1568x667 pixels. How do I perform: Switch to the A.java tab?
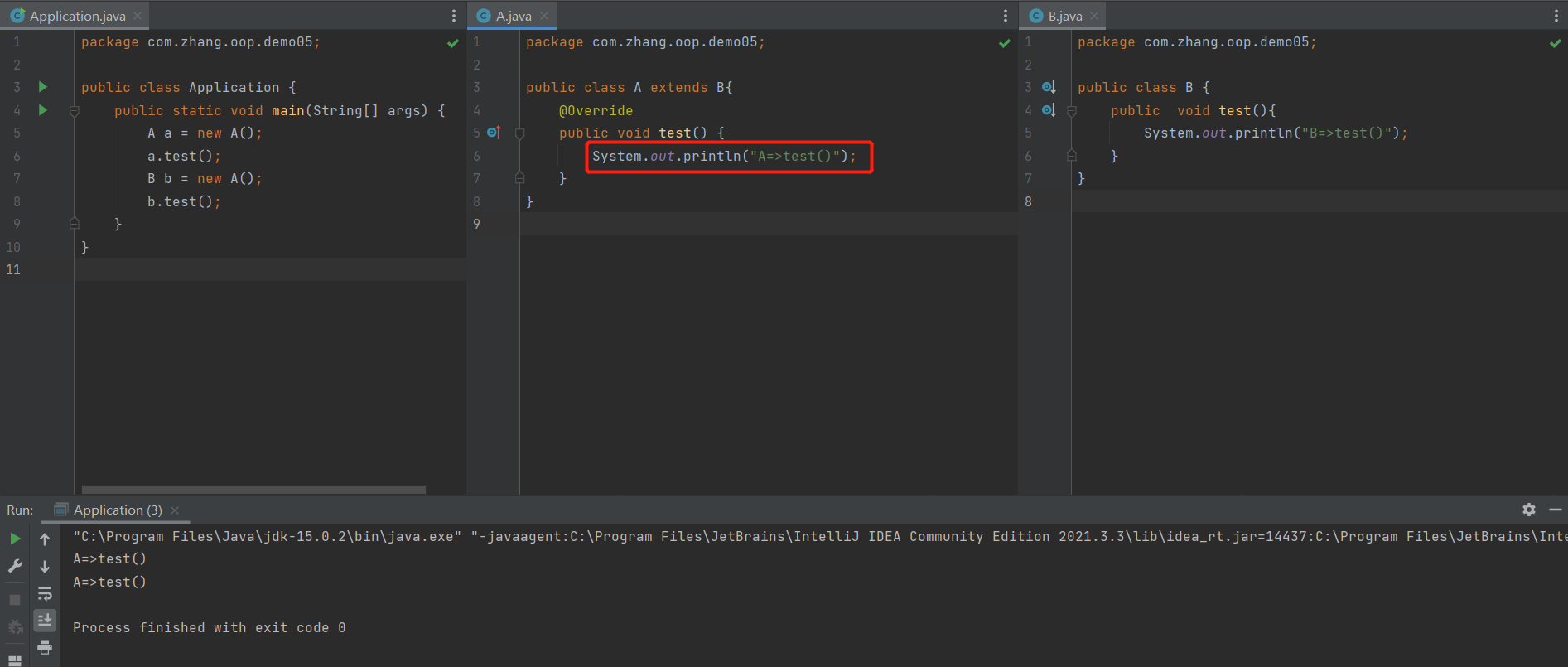(513, 16)
